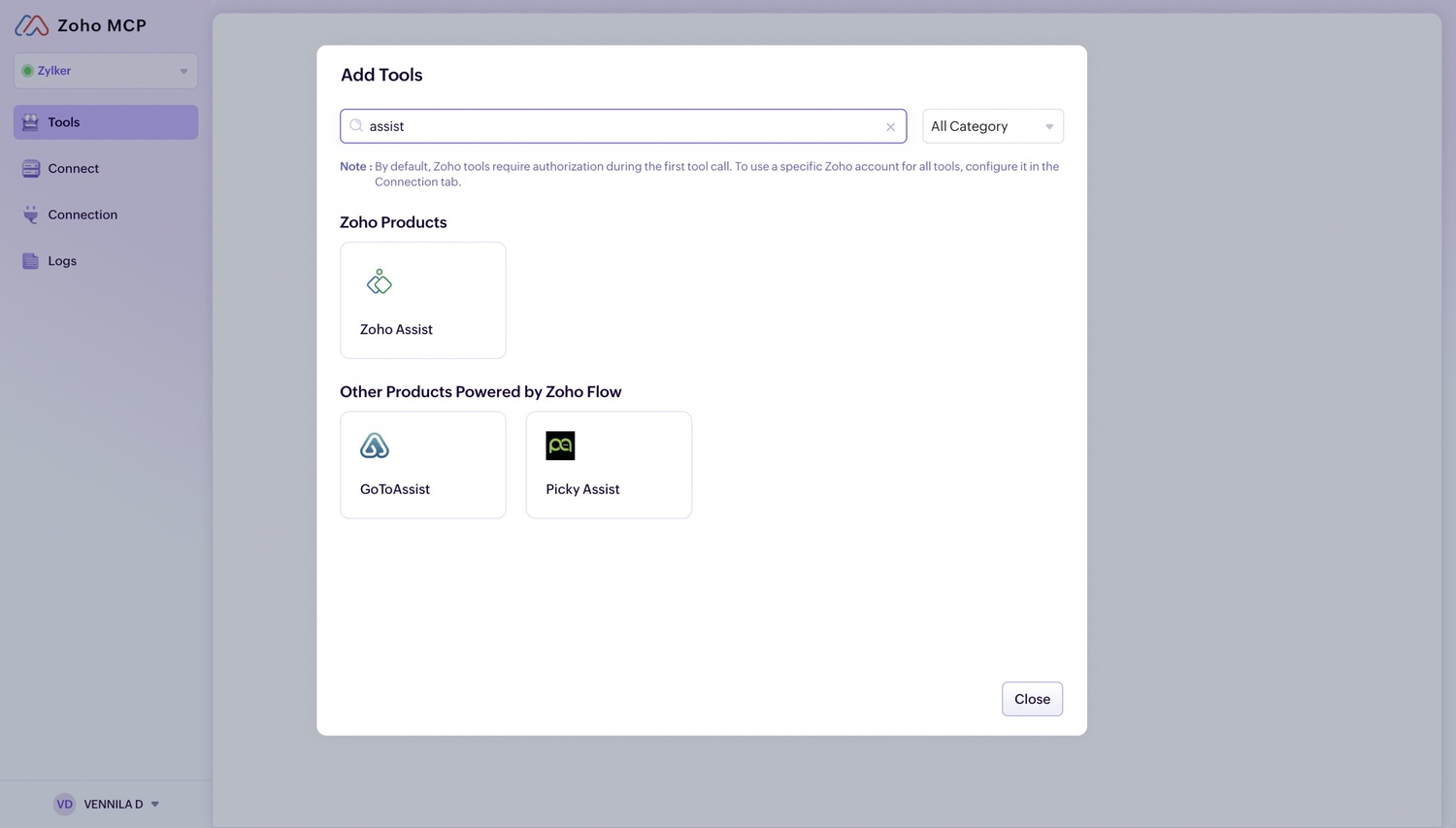
Task: Select the Zoho Assist card label
Action: pyautogui.click(x=396, y=329)
